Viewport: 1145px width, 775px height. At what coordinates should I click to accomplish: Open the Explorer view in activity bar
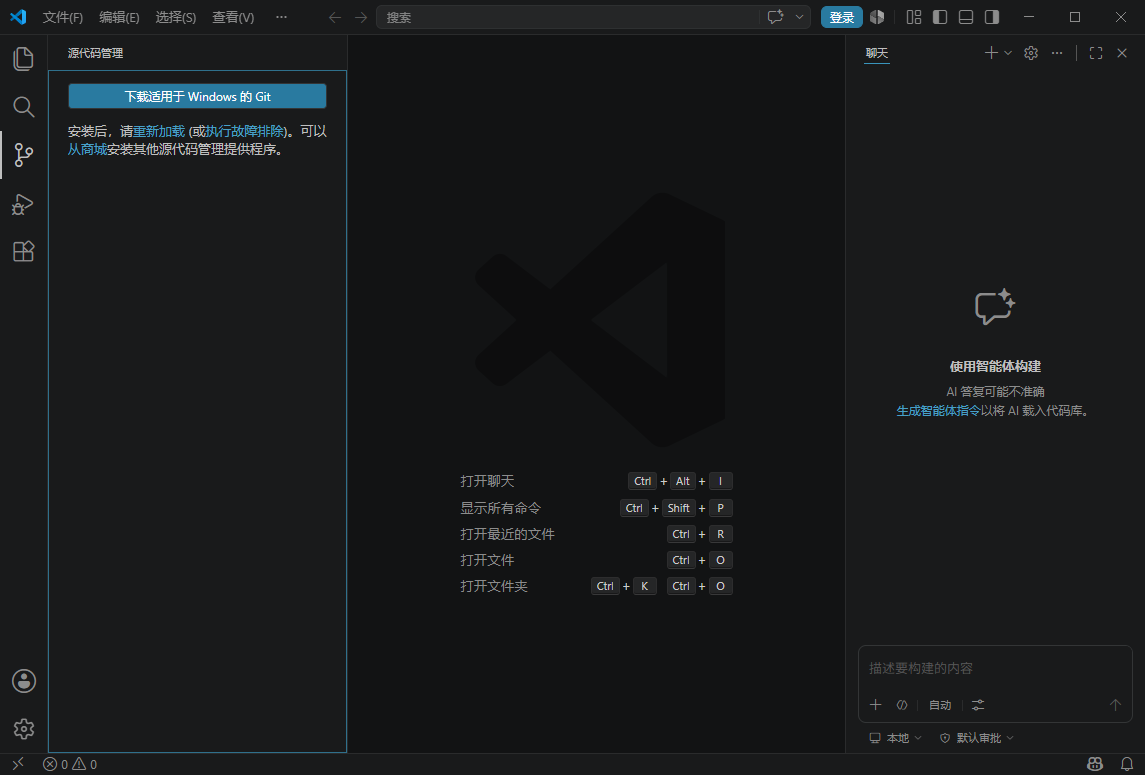(23, 58)
